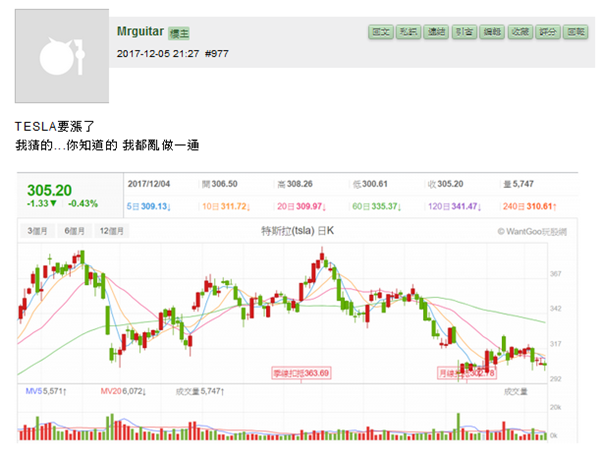Click the 連結 link button
The image size is (608, 453).
click(x=436, y=32)
